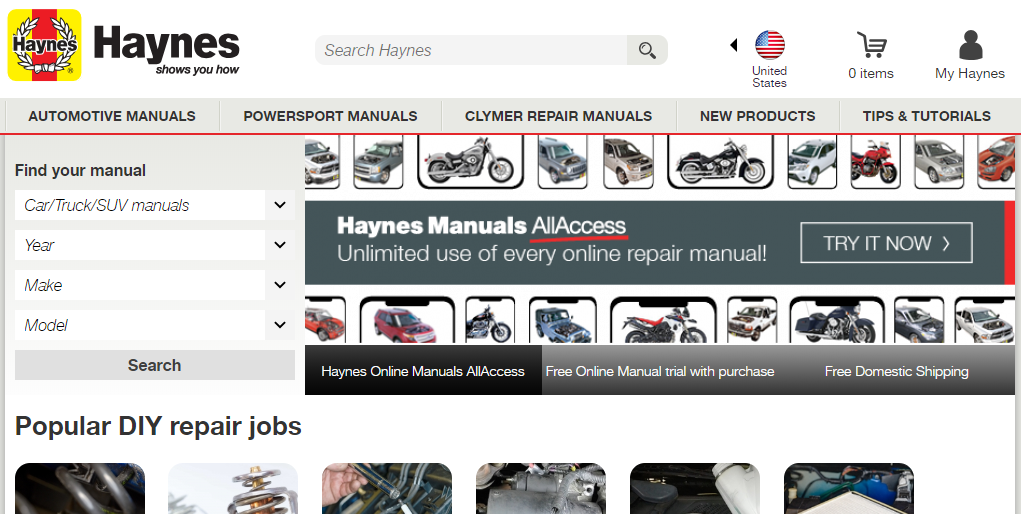Select the Free Online Manual trial tab

660,371
